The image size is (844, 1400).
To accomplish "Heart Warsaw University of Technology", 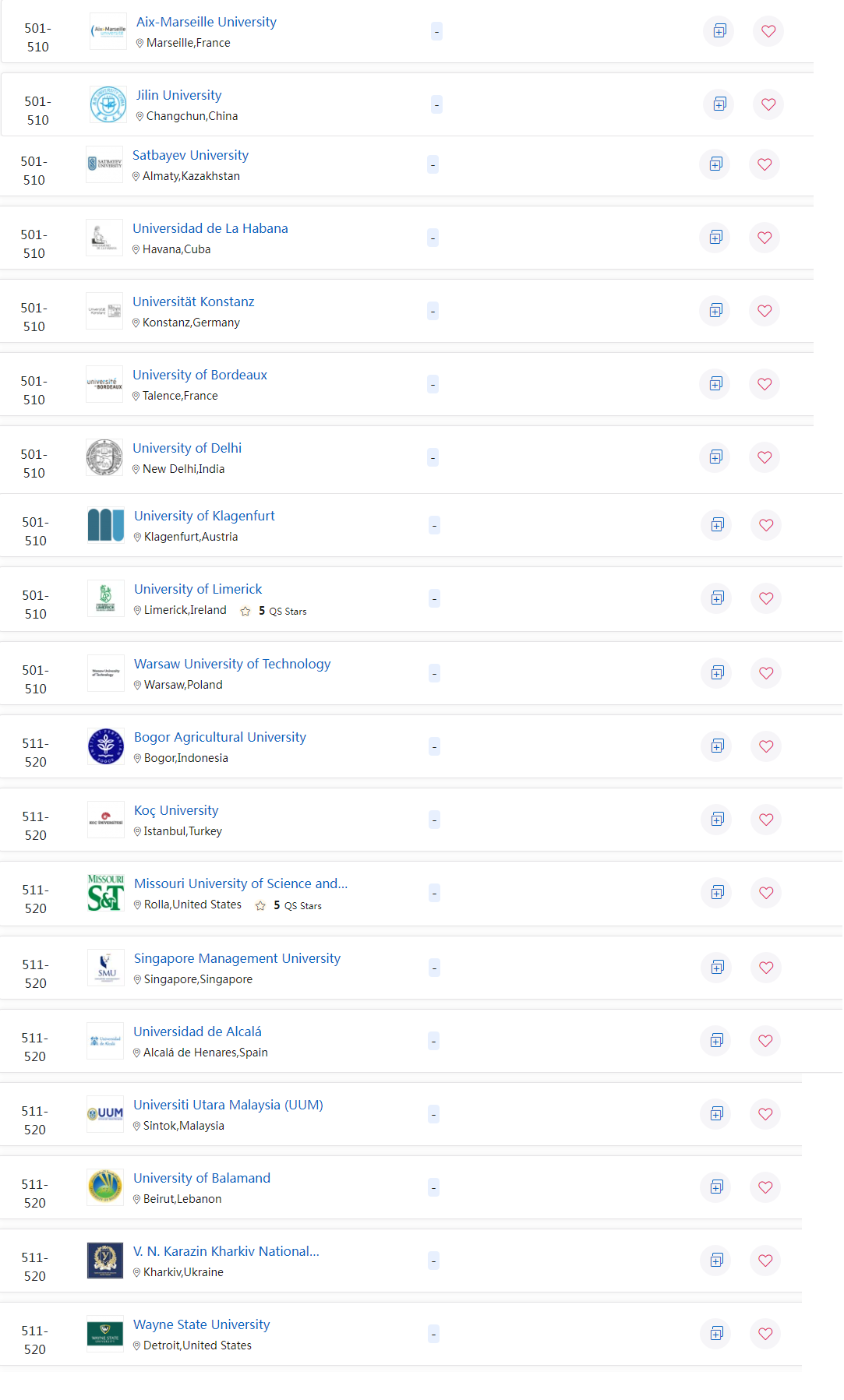I will 766,673.
